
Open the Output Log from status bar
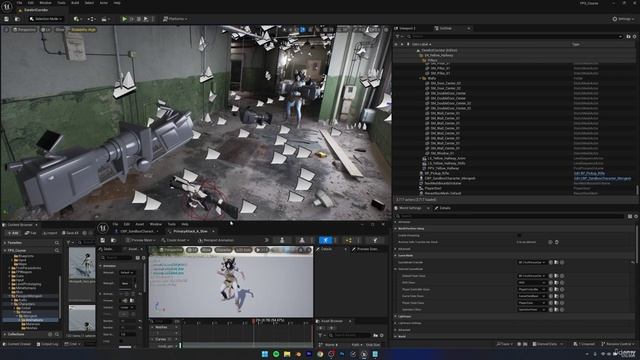pos(47,344)
